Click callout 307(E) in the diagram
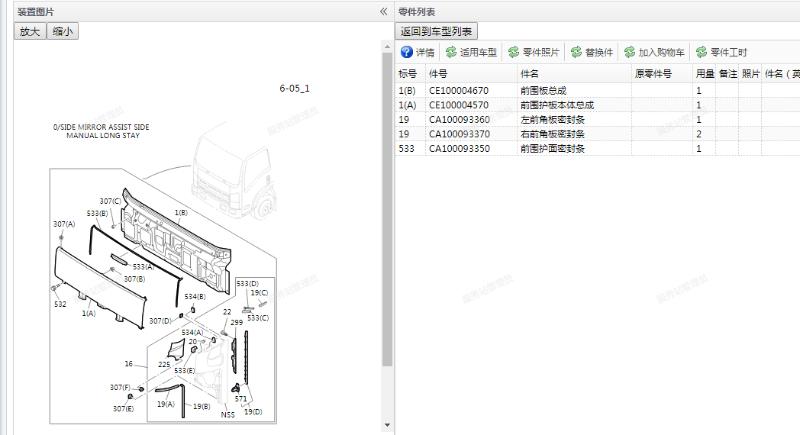The width and height of the screenshot is (800, 435). (x=123, y=408)
